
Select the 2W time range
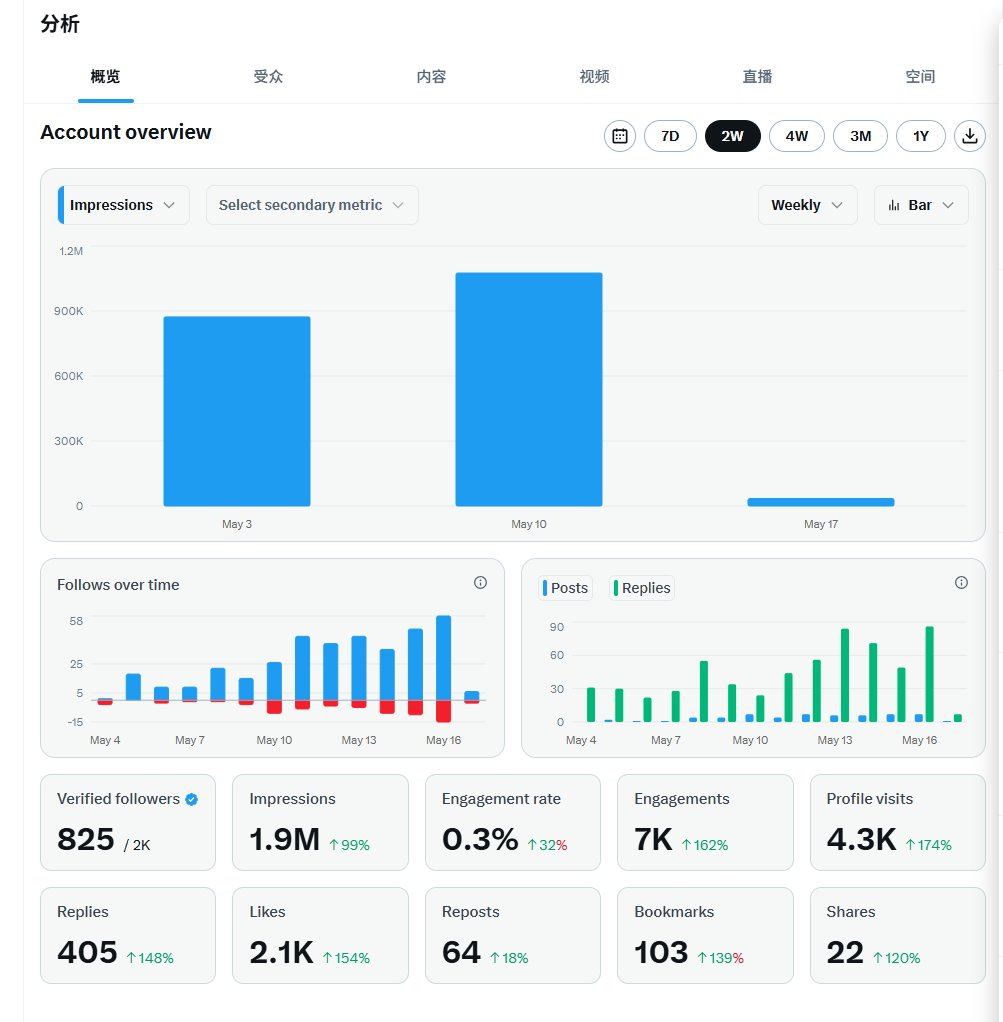click(733, 136)
